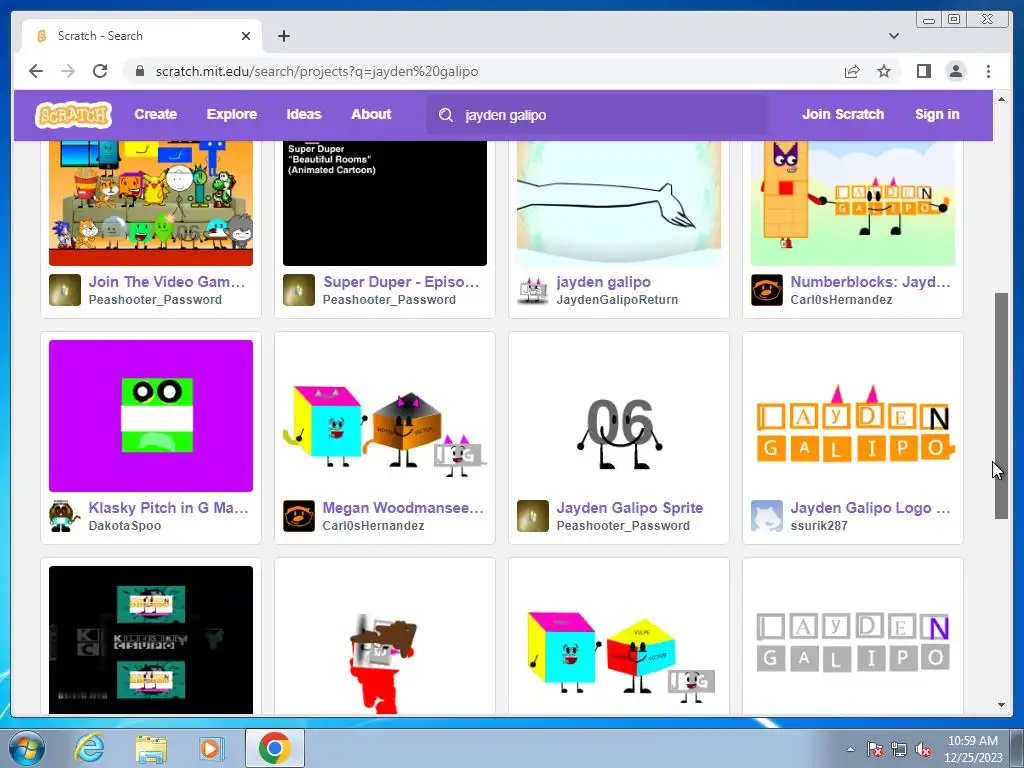Show hidden tray icons arrow

coord(850,749)
